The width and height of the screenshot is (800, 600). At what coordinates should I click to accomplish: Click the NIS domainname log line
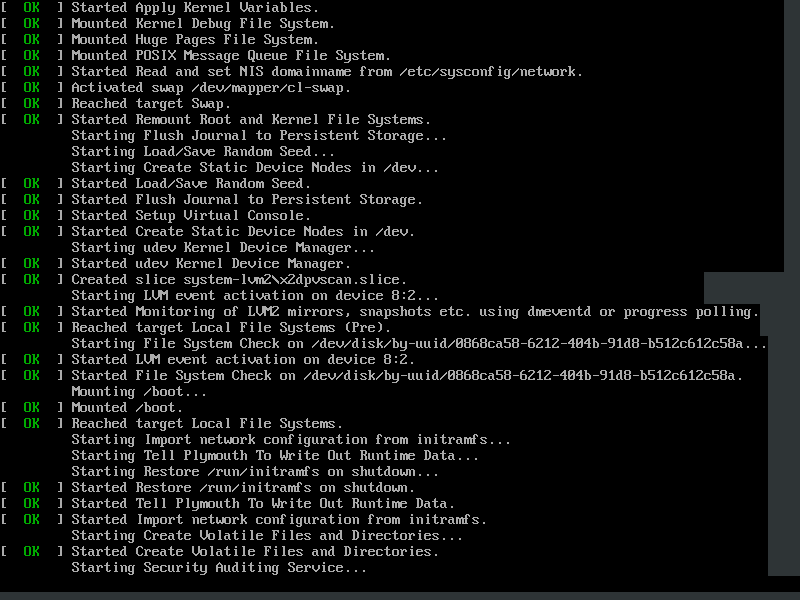point(327,72)
